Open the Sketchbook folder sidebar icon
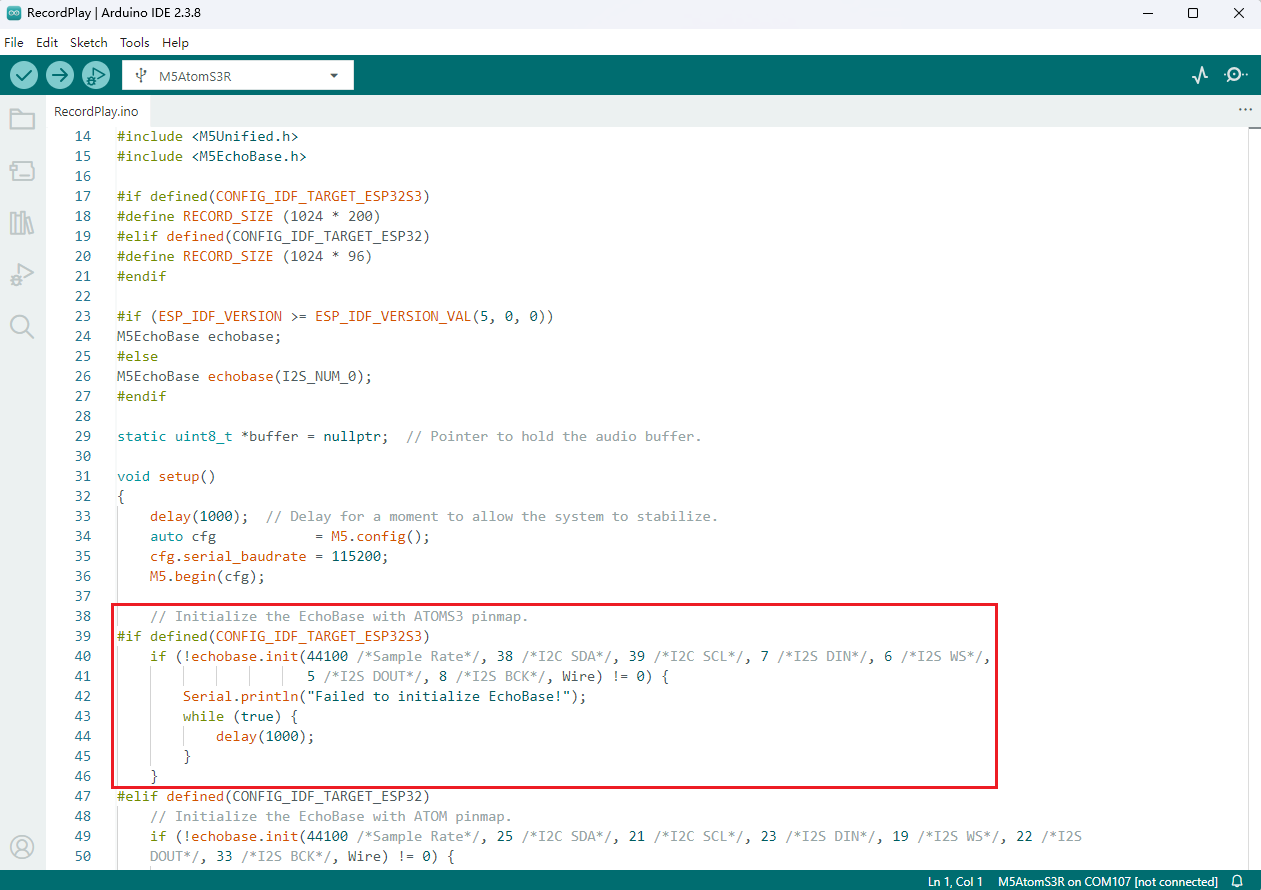The image size is (1261, 890). coord(22,120)
